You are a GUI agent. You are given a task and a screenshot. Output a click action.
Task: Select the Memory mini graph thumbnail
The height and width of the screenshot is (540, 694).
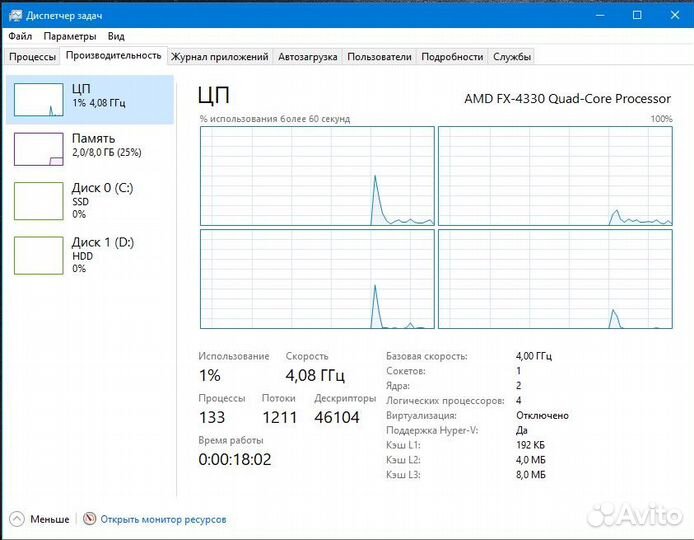[38, 148]
